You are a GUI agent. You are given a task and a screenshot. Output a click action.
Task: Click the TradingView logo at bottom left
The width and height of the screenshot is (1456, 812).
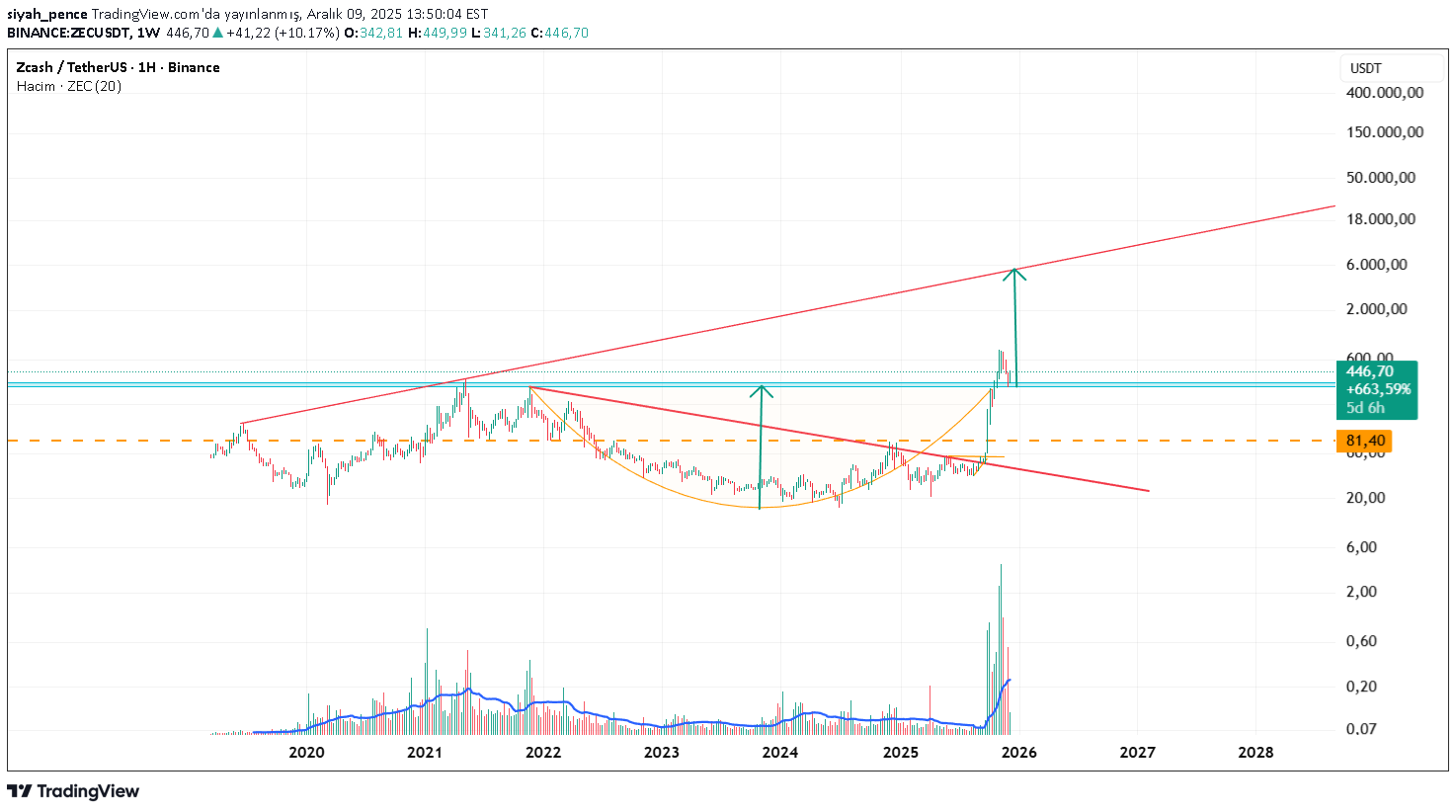74,791
